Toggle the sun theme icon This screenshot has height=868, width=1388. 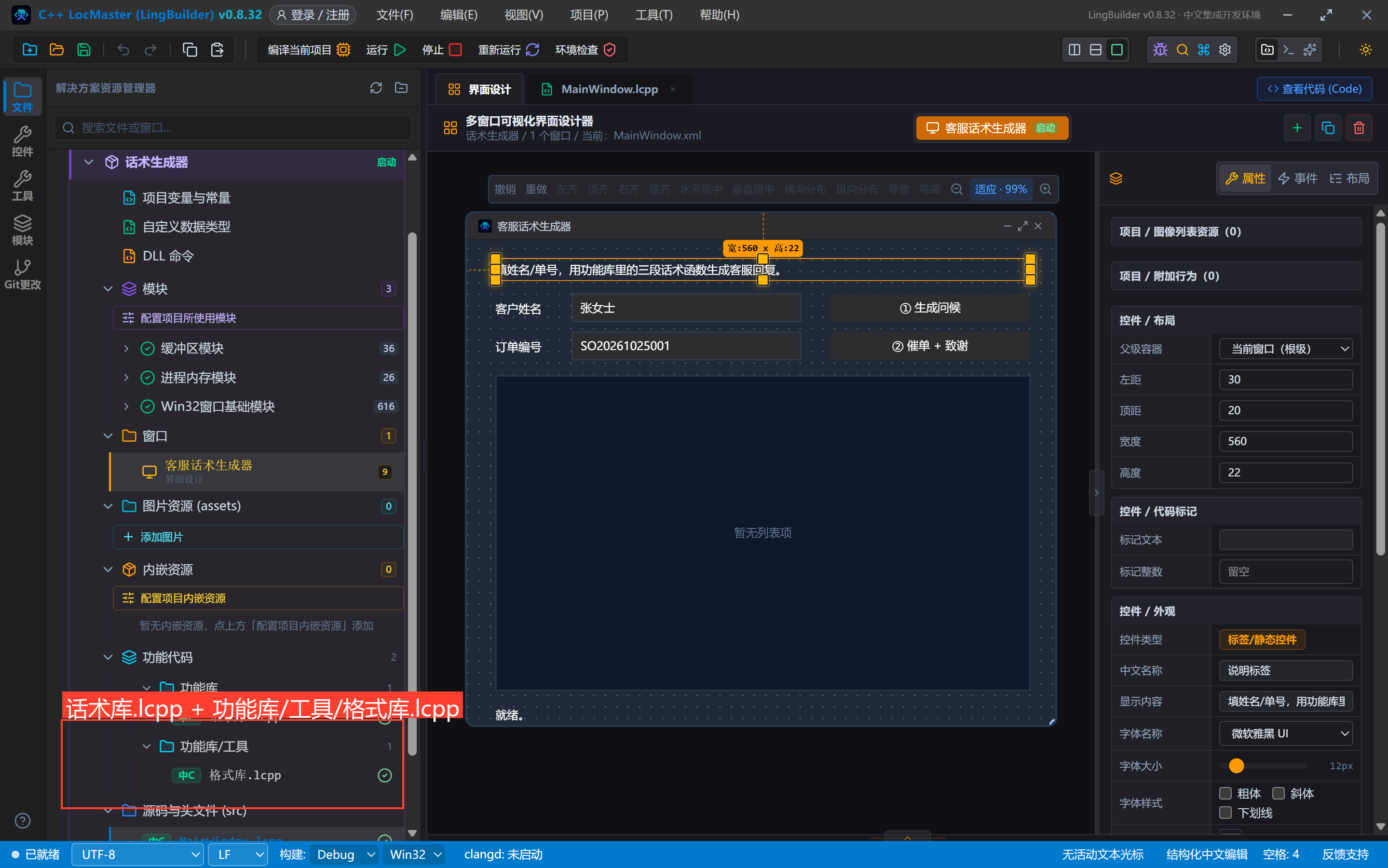click(1366, 50)
